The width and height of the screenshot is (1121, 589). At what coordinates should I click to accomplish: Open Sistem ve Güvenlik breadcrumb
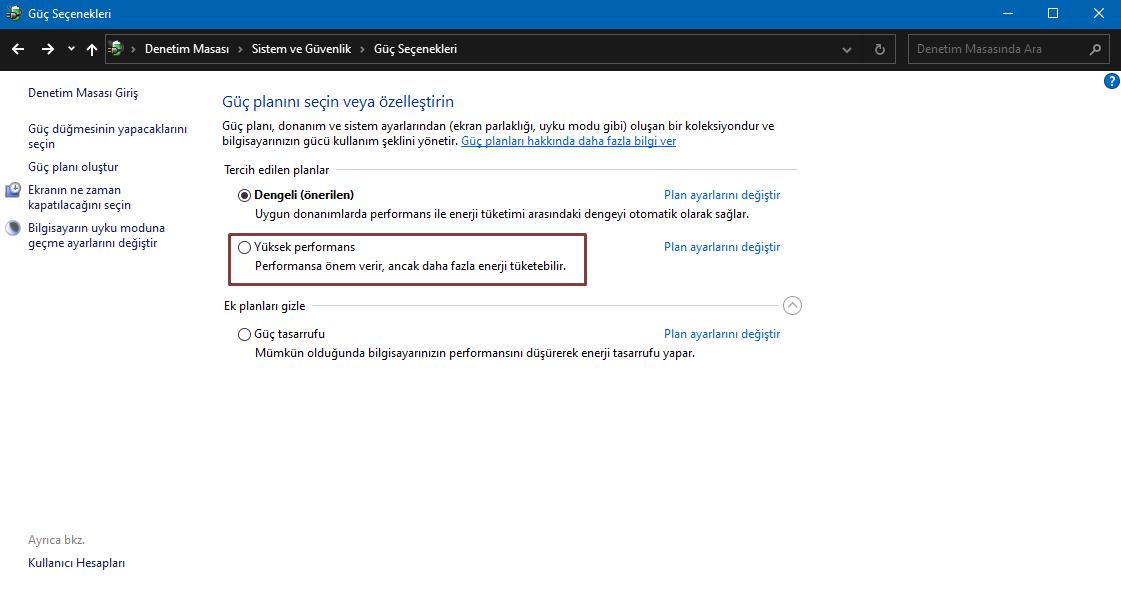point(301,49)
